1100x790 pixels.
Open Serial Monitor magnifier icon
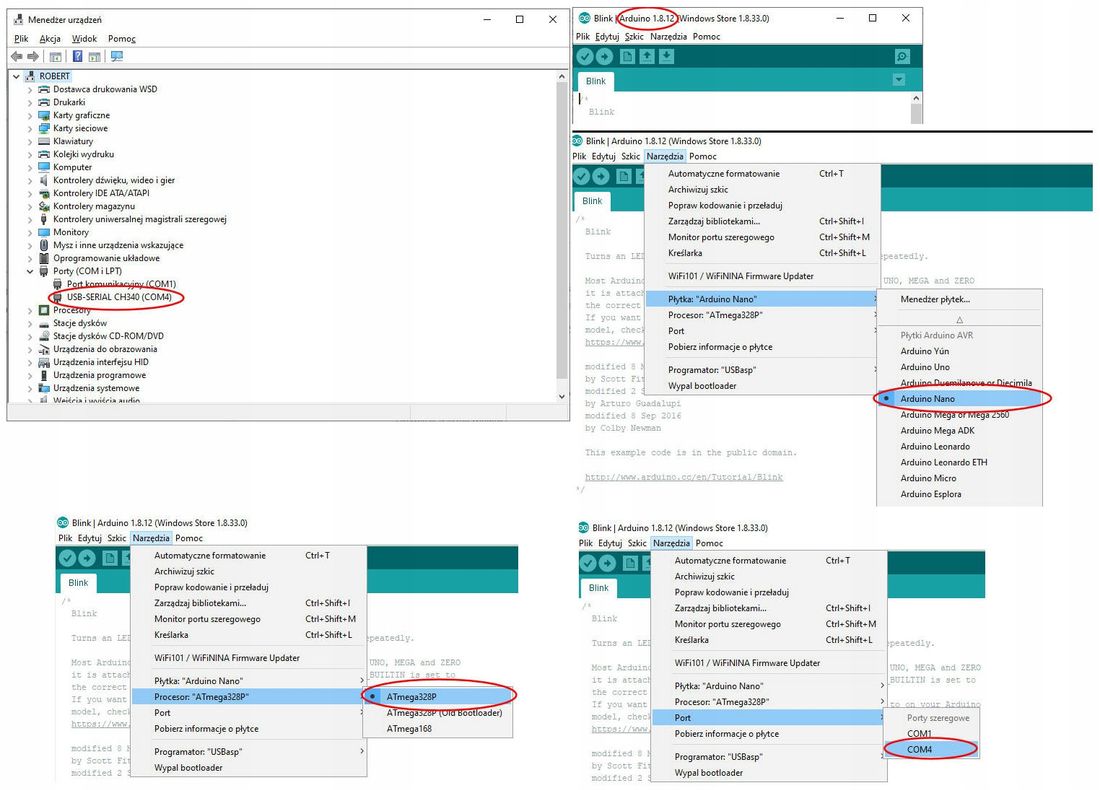click(x=902, y=57)
